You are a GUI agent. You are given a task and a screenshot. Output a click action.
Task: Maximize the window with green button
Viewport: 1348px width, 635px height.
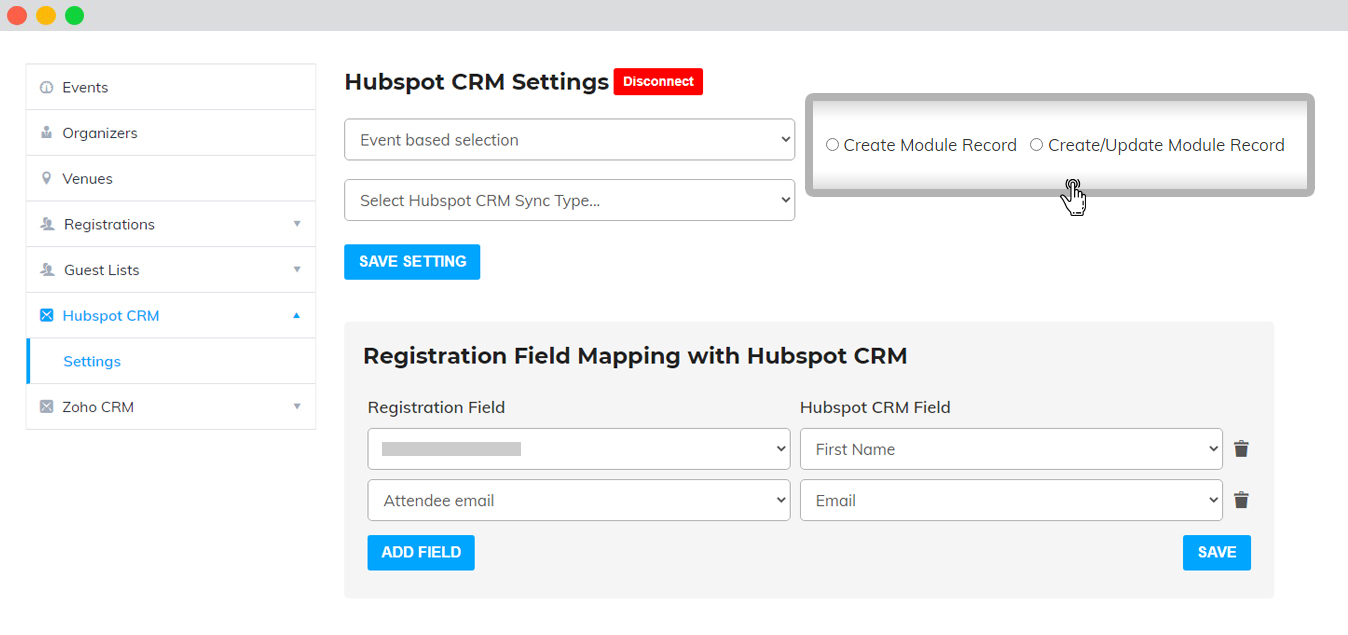click(75, 15)
